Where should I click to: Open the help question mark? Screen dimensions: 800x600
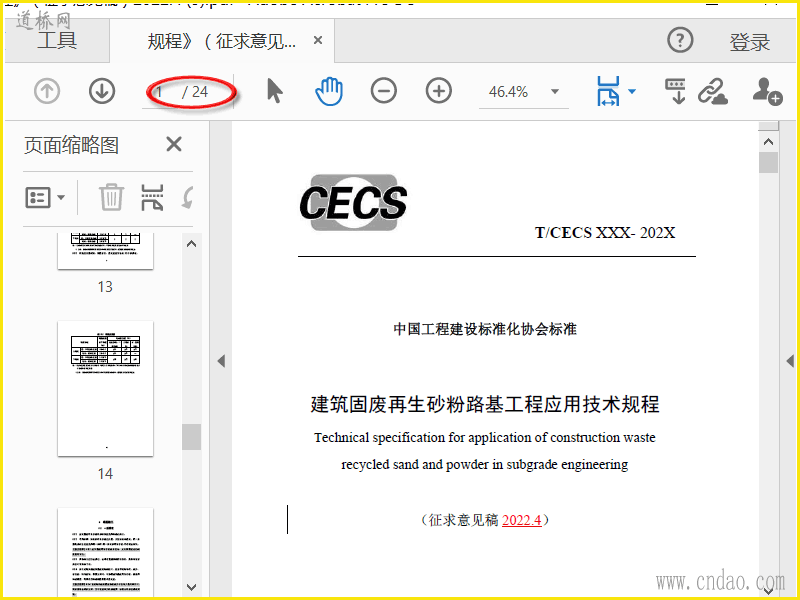[x=680, y=40]
